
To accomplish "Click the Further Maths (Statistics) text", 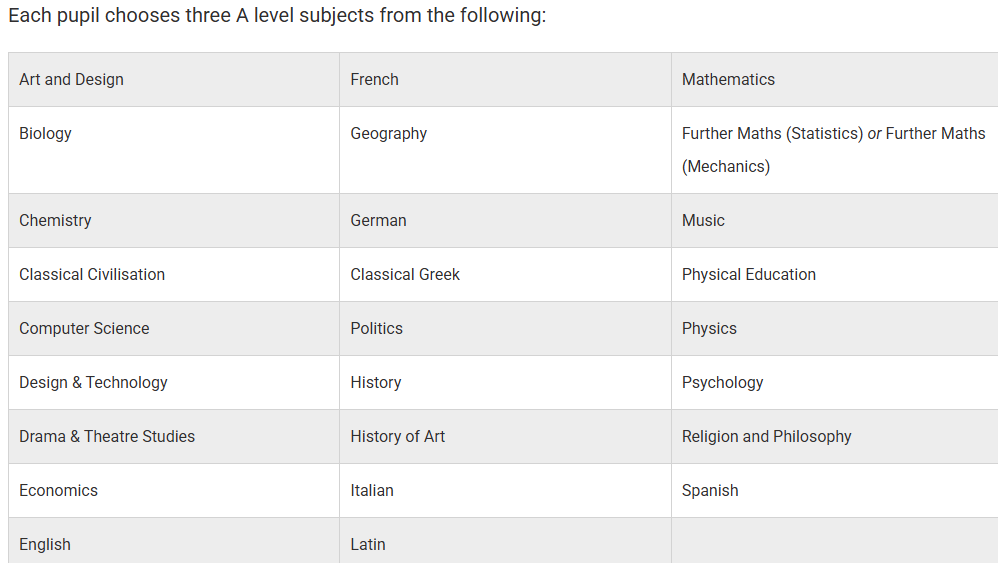I will pos(772,134).
